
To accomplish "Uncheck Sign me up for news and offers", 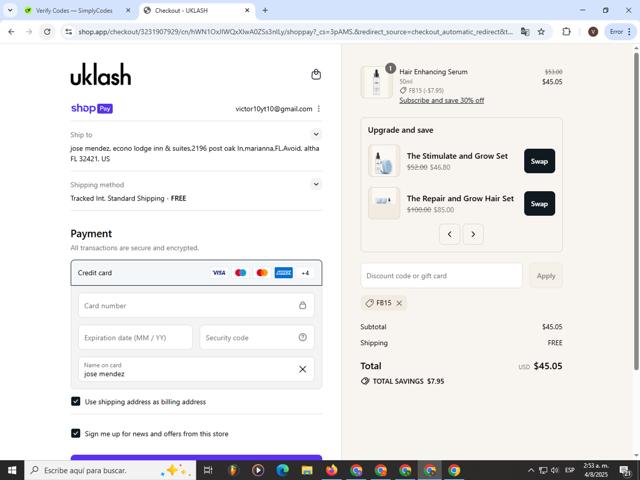I will click(76, 433).
